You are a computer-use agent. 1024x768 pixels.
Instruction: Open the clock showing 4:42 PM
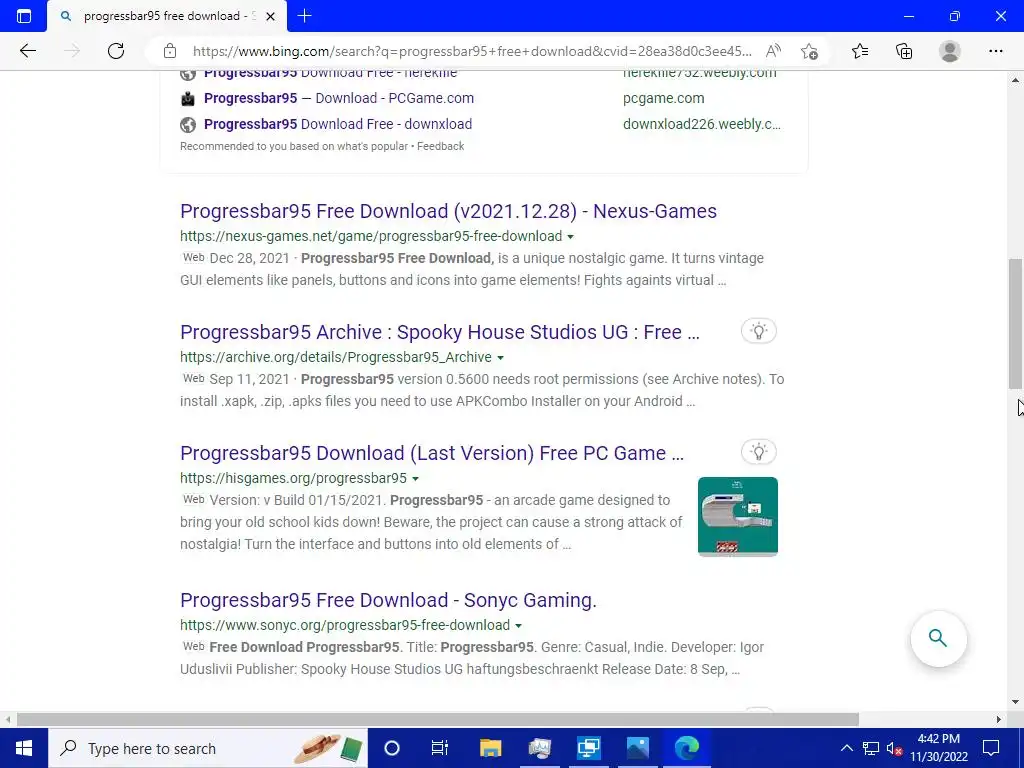938,748
